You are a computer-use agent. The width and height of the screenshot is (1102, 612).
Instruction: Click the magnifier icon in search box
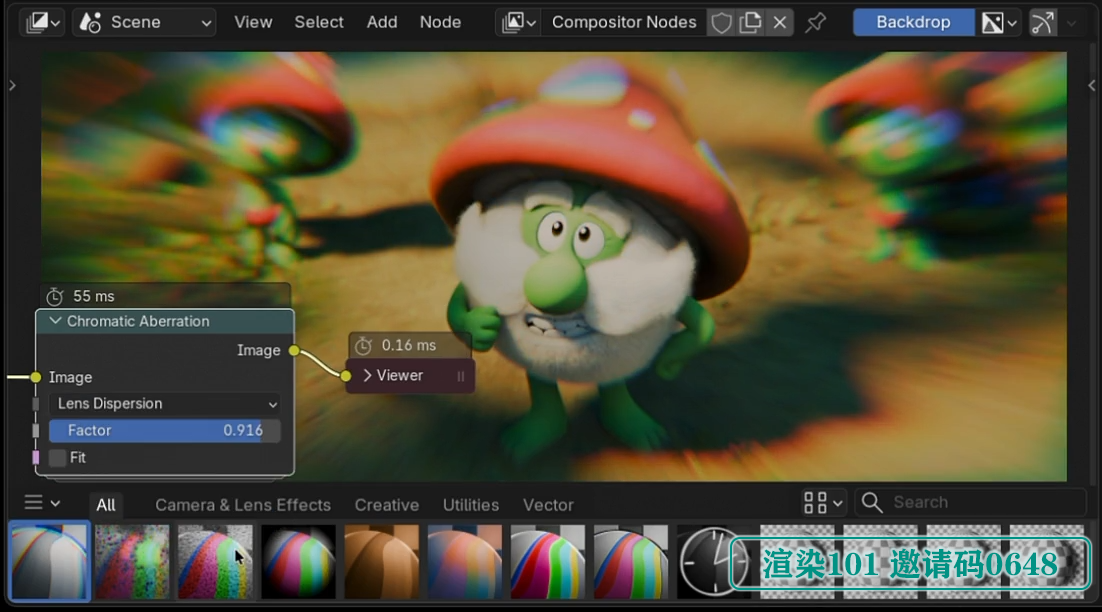click(x=871, y=502)
